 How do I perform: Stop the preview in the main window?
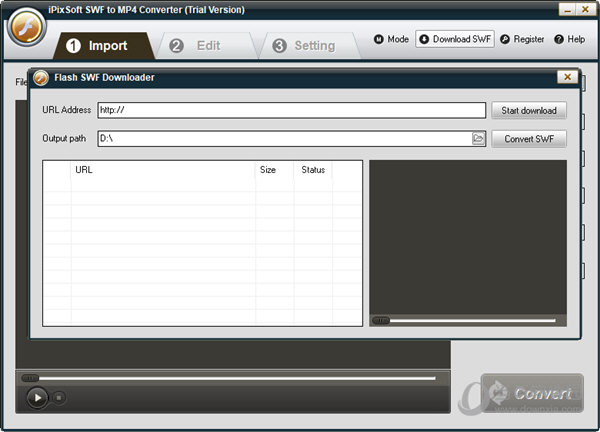tap(59, 398)
